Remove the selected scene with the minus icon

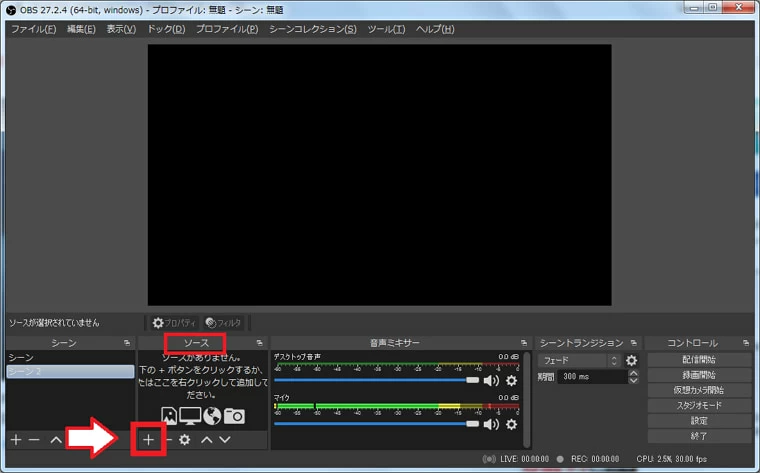(x=34, y=439)
